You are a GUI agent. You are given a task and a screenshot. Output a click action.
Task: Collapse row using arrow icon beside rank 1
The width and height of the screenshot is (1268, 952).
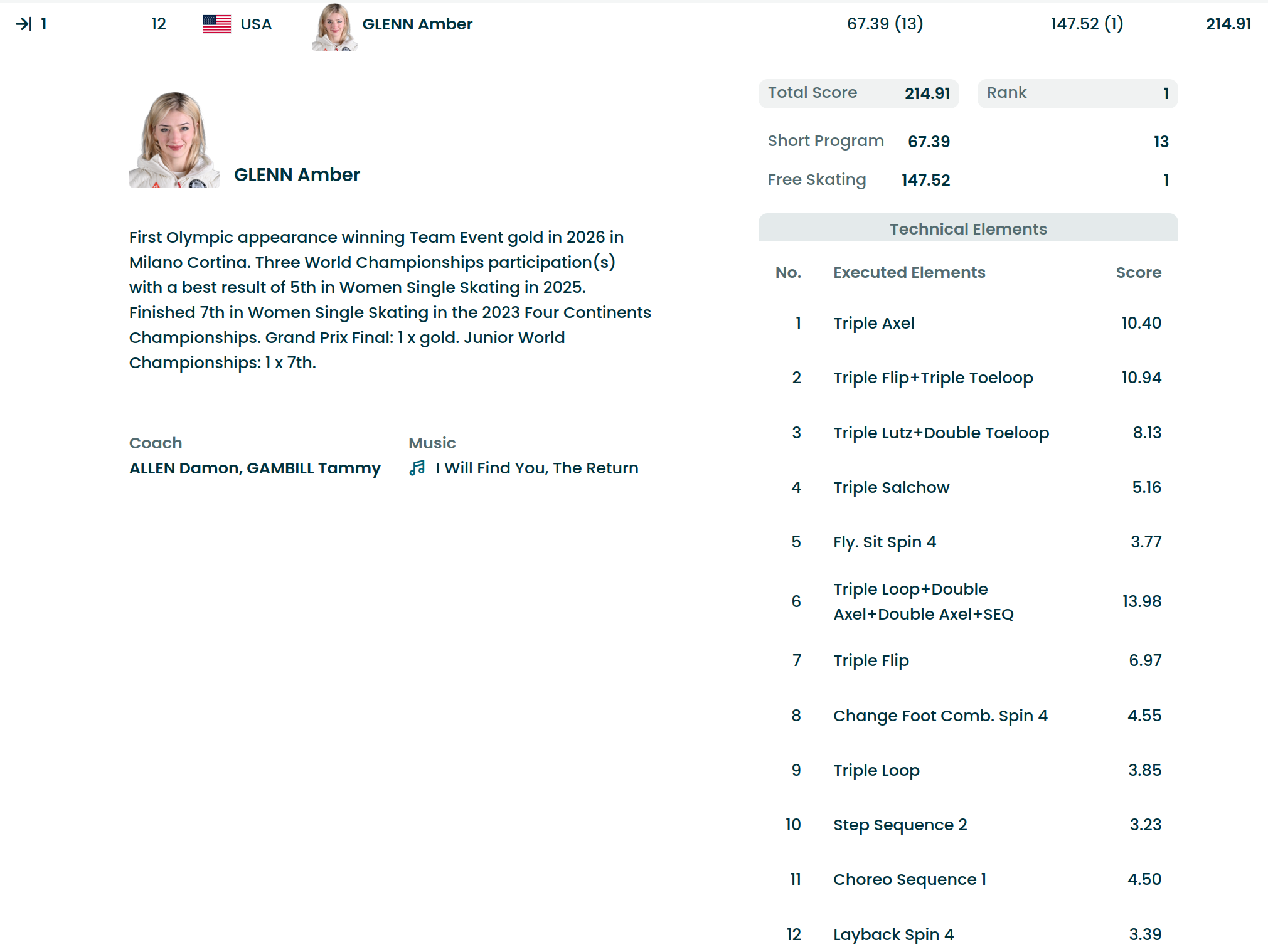click(23, 24)
